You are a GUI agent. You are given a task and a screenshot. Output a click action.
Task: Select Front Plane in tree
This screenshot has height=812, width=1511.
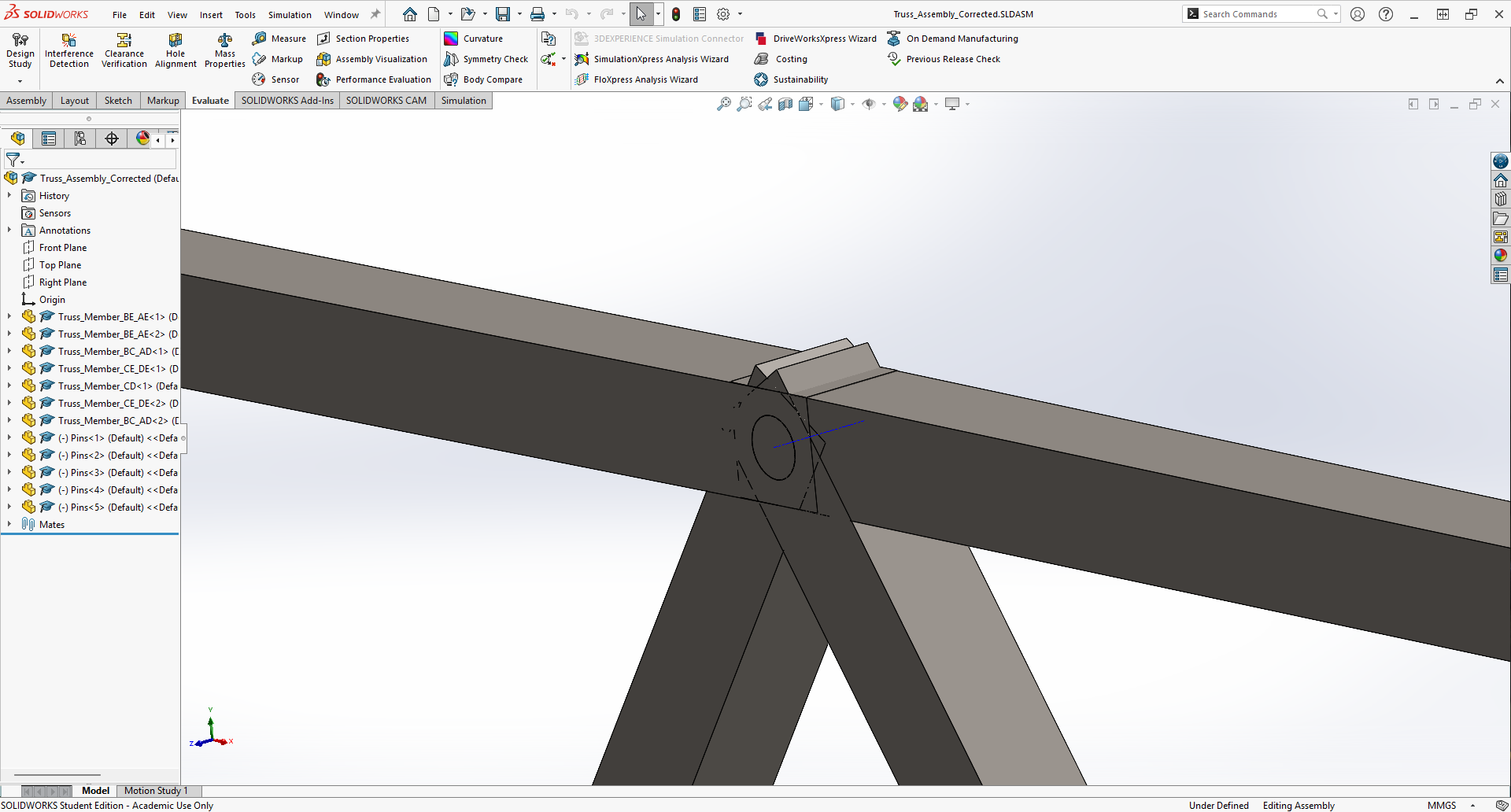63,248
